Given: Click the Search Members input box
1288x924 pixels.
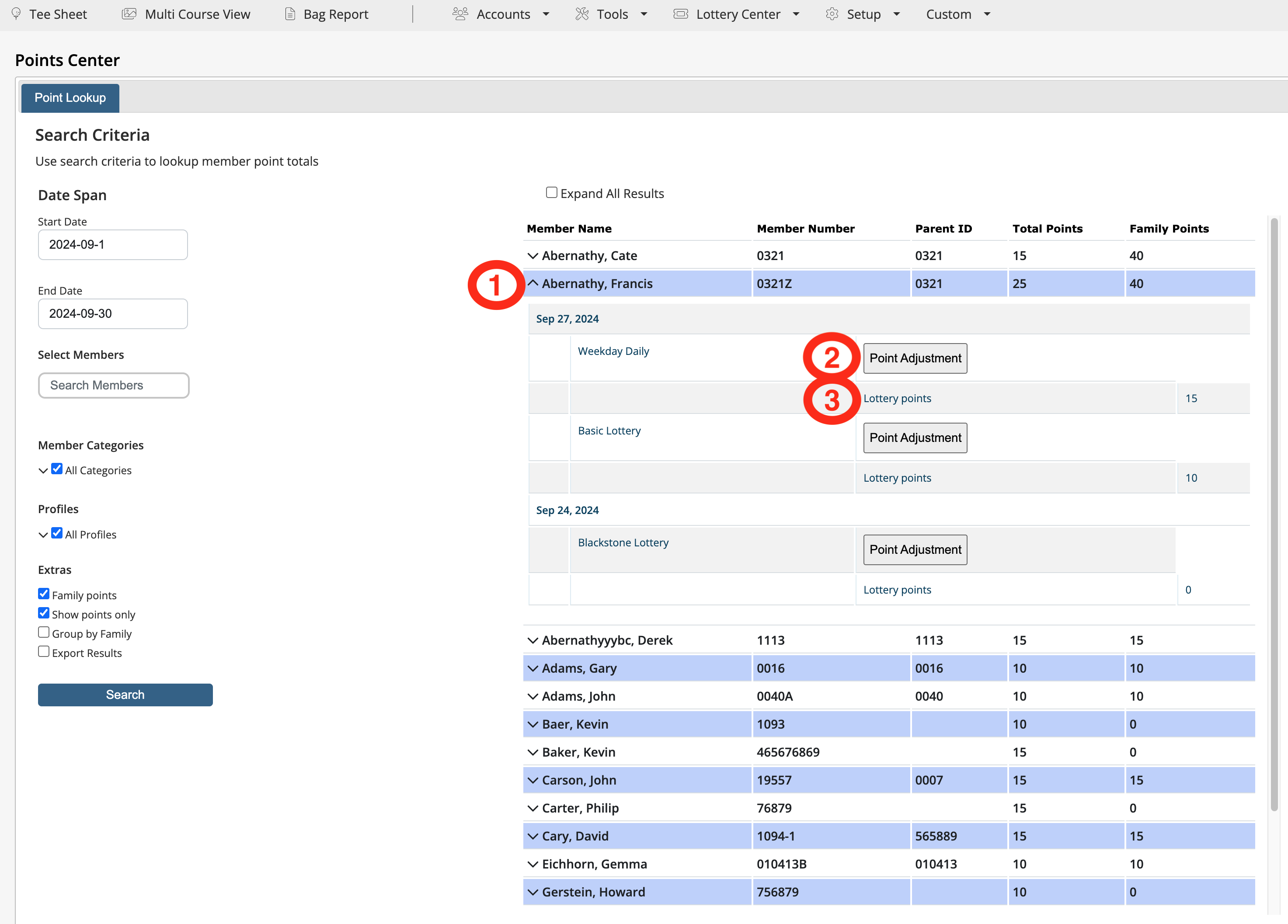Looking at the screenshot, I should tap(114, 385).
